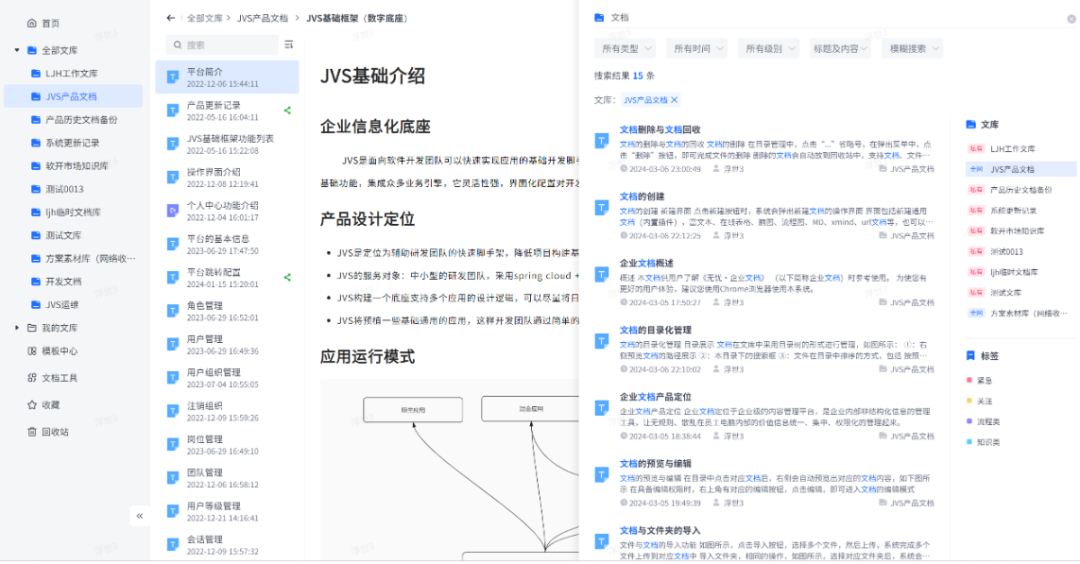Click the JVS产品文档 breadcrumb link
The height and width of the screenshot is (564, 1080).
click(263, 18)
